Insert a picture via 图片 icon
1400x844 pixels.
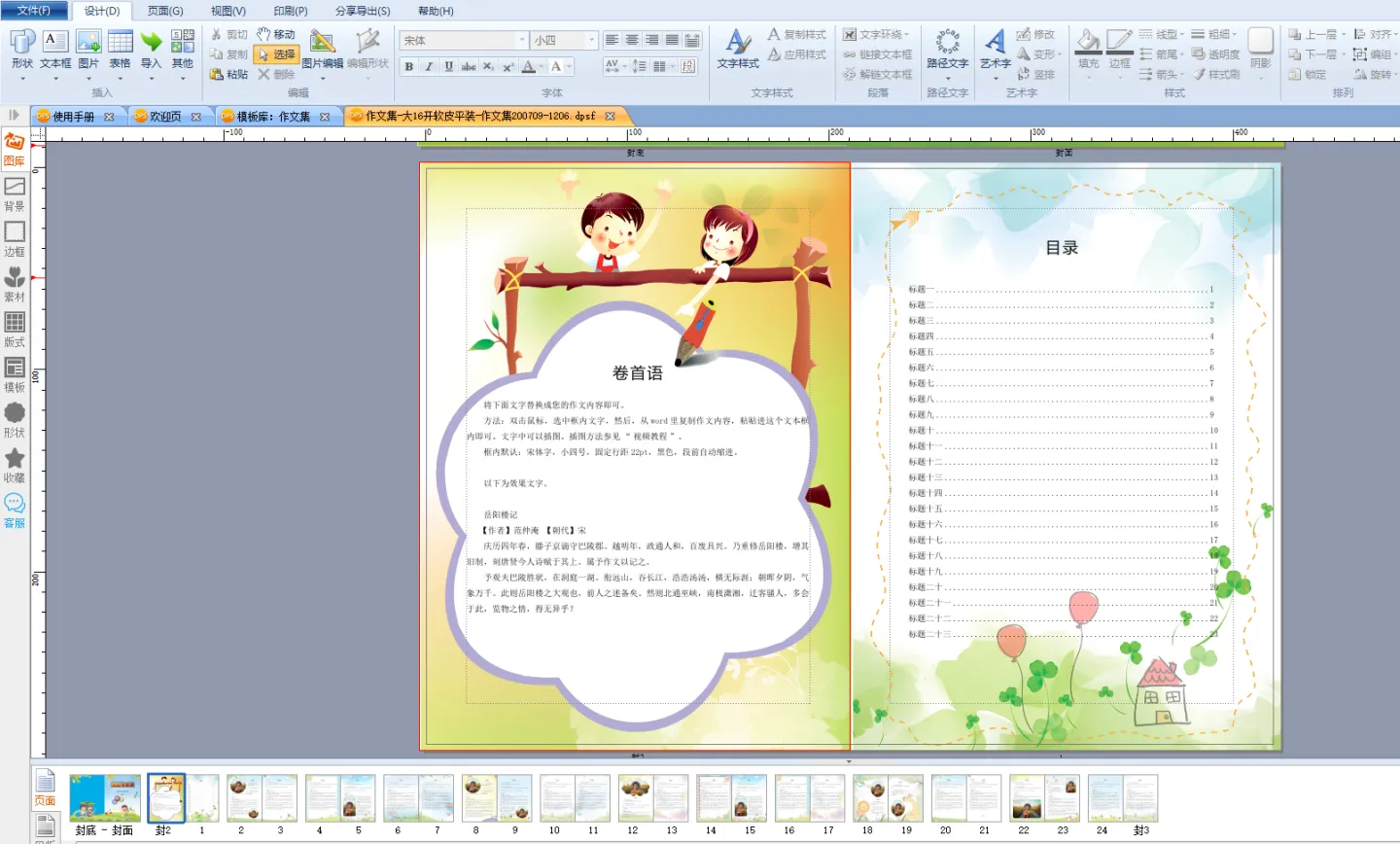(x=88, y=49)
